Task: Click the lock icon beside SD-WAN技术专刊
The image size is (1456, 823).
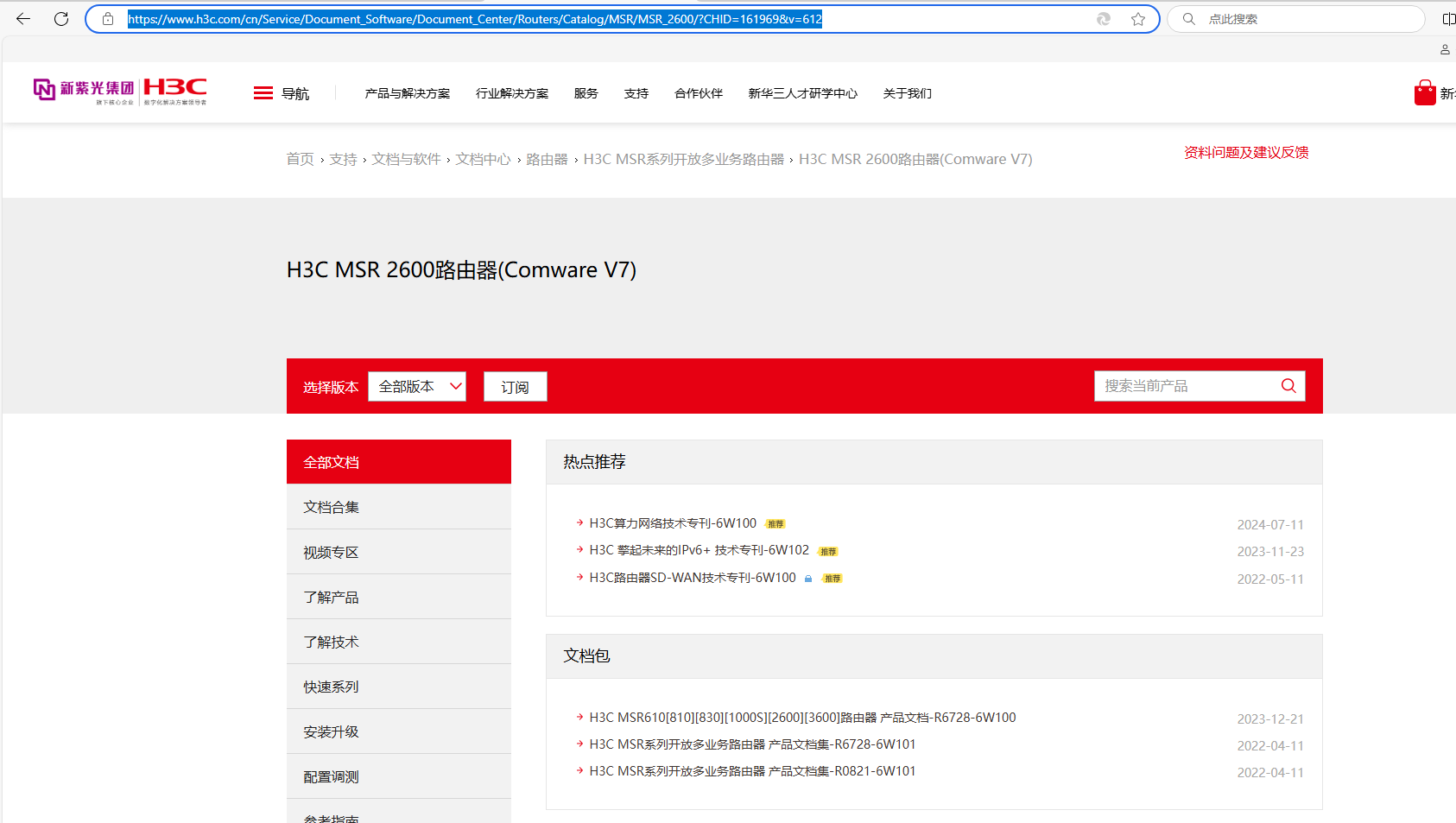Action: [808, 579]
